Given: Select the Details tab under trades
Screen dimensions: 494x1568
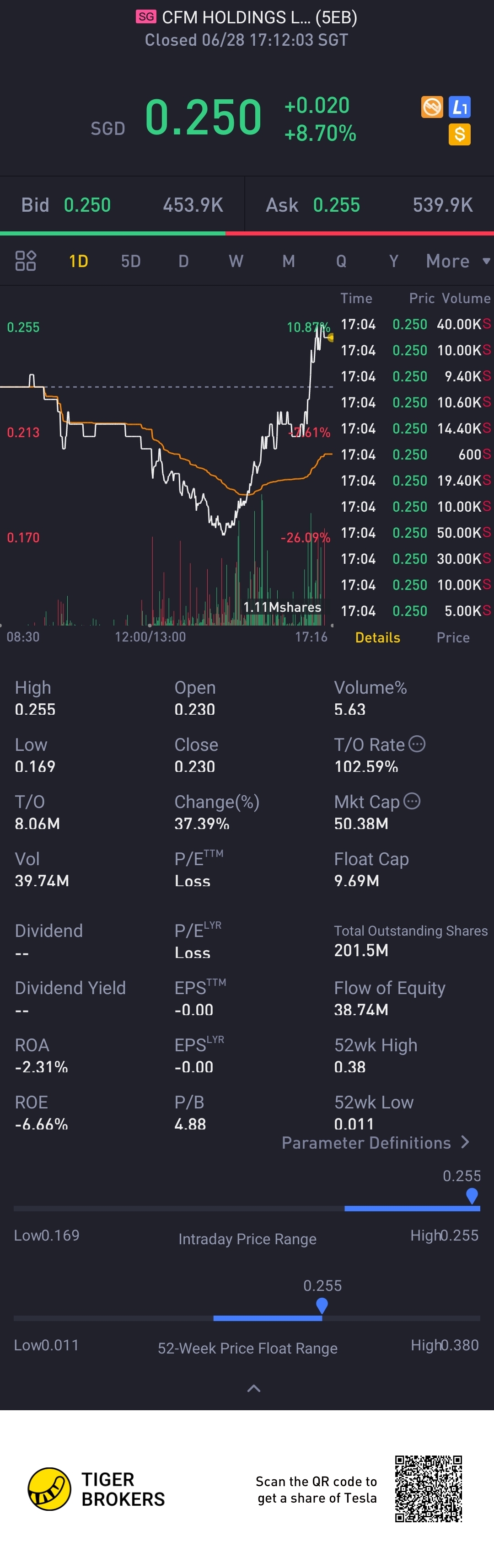Looking at the screenshot, I should 378,637.
